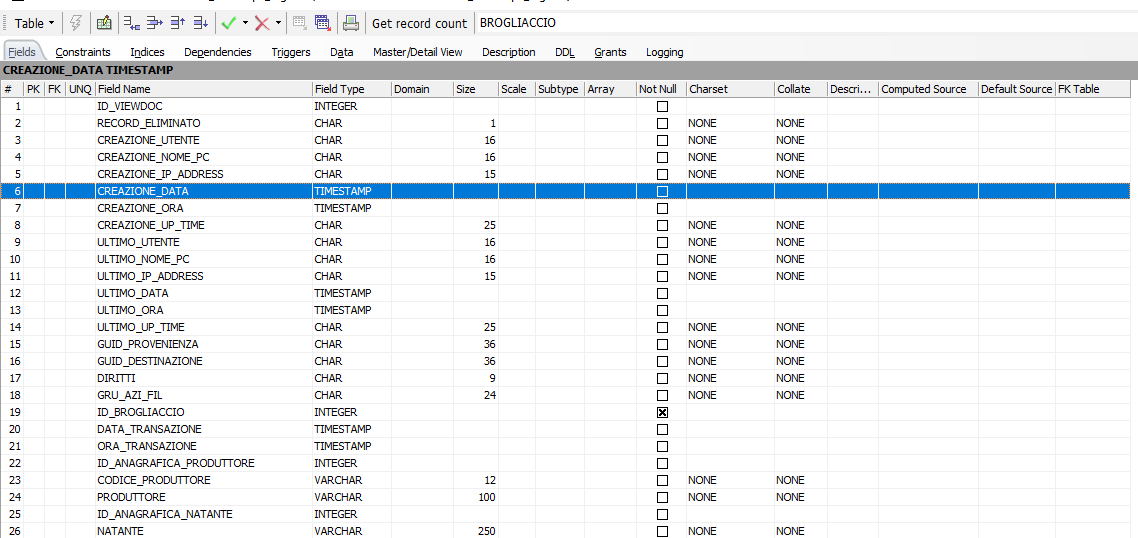Viewport: 1138px width, 538px height.
Task: Toggle Not Null checkbox for PRODUTTORE
Action: pos(662,497)
